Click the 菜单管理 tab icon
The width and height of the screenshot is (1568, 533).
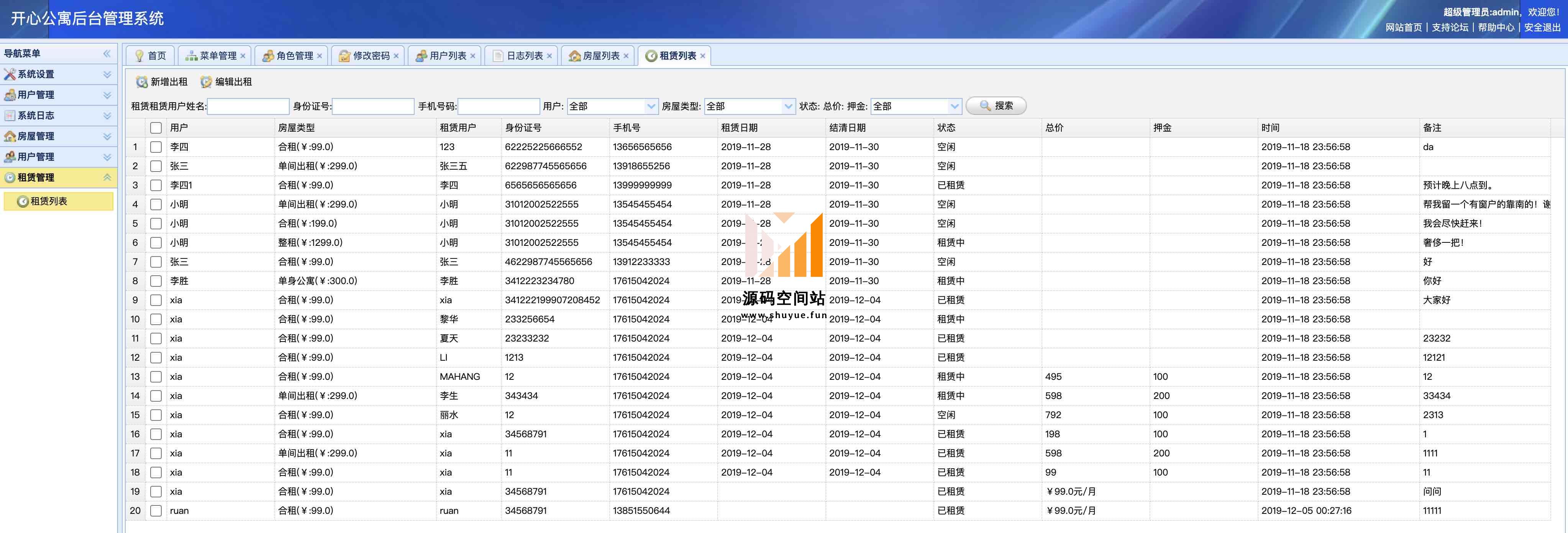(x=192, y=56)
